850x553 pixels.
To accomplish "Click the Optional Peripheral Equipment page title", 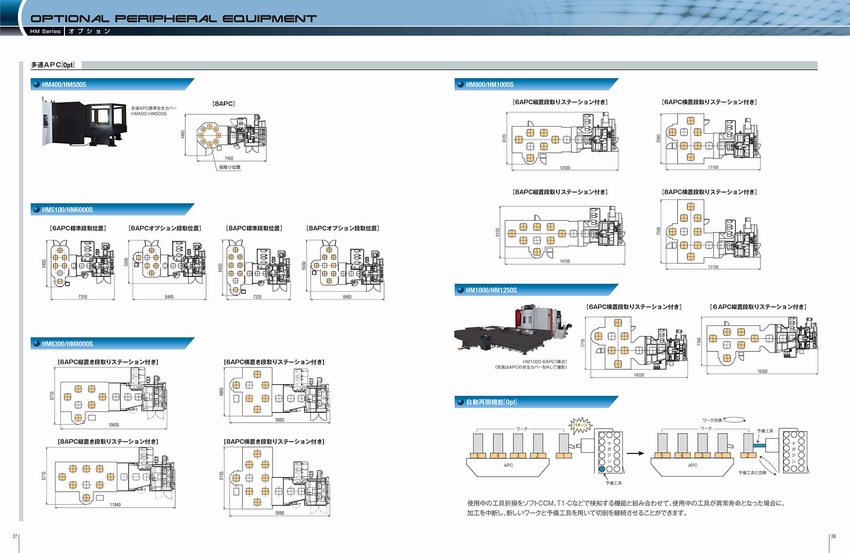I will click(x=173, y=18).
